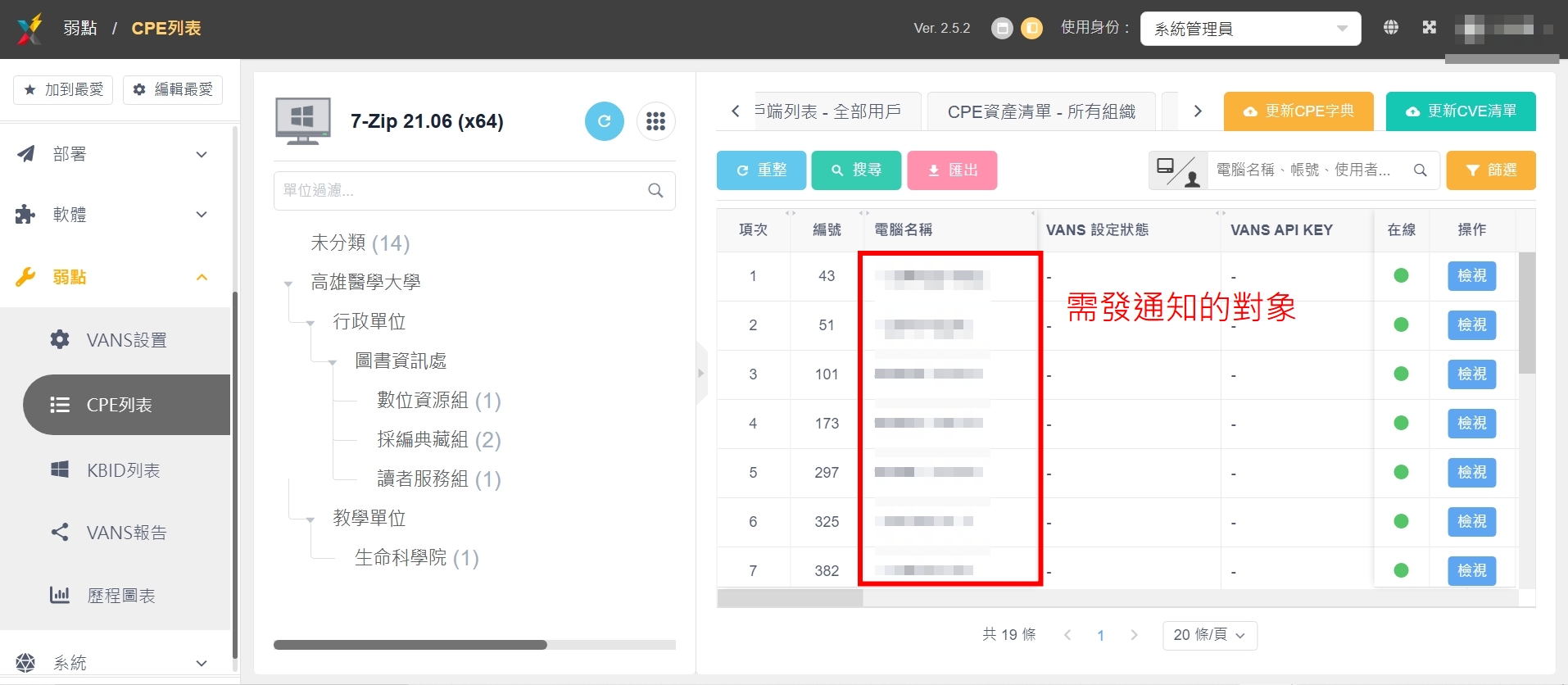Click 檢視 for row number 101

pyautogui.click(x=1472, y=374)
